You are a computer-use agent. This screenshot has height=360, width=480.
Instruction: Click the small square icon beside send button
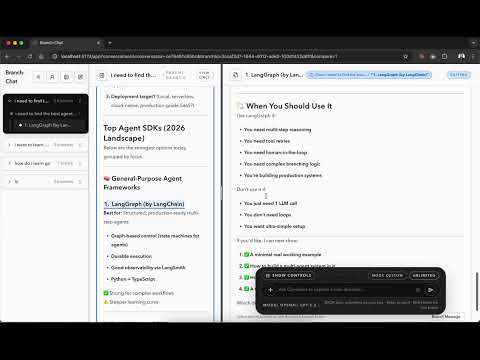pos(418,290)
